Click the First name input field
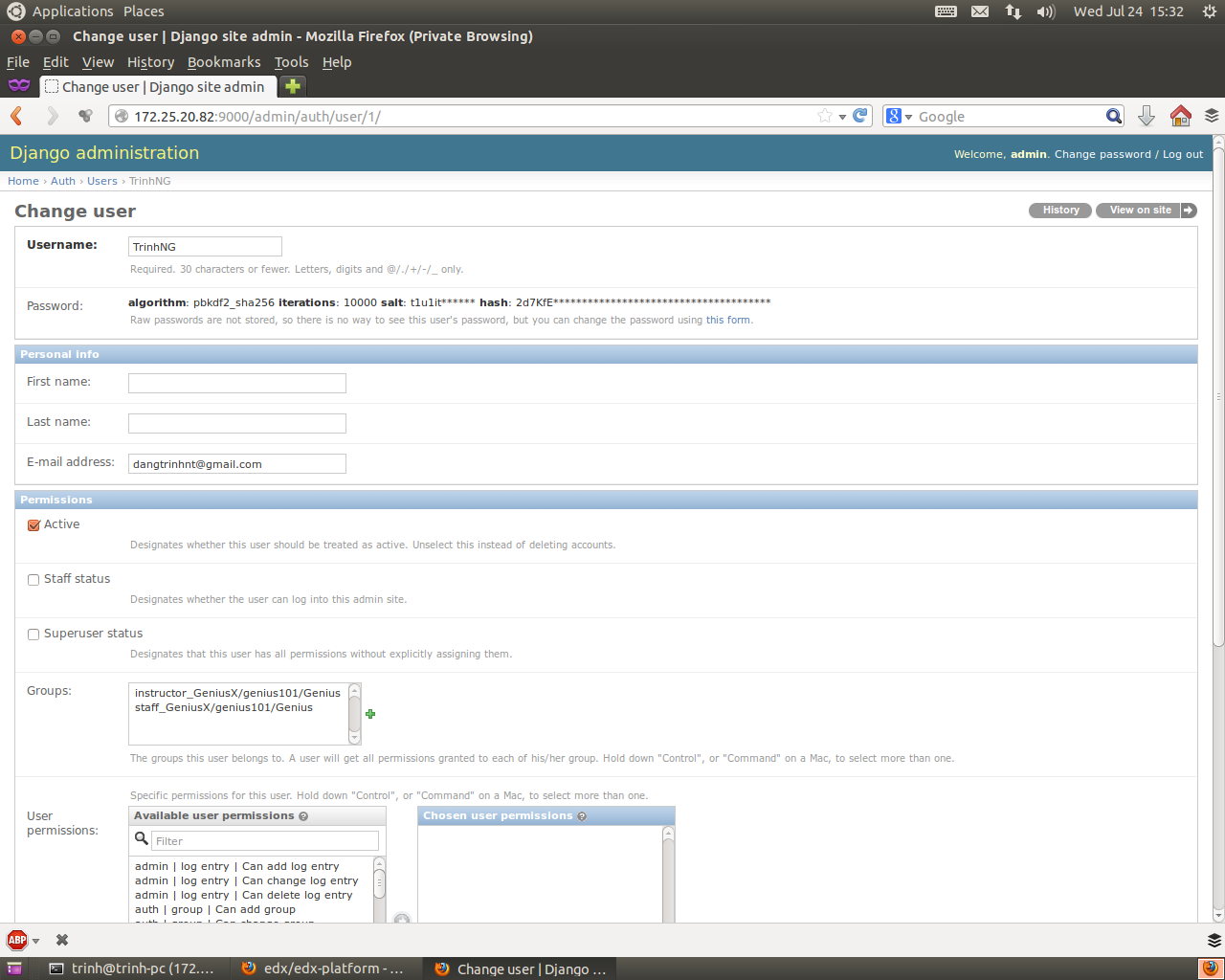 (x=237, y=384)
